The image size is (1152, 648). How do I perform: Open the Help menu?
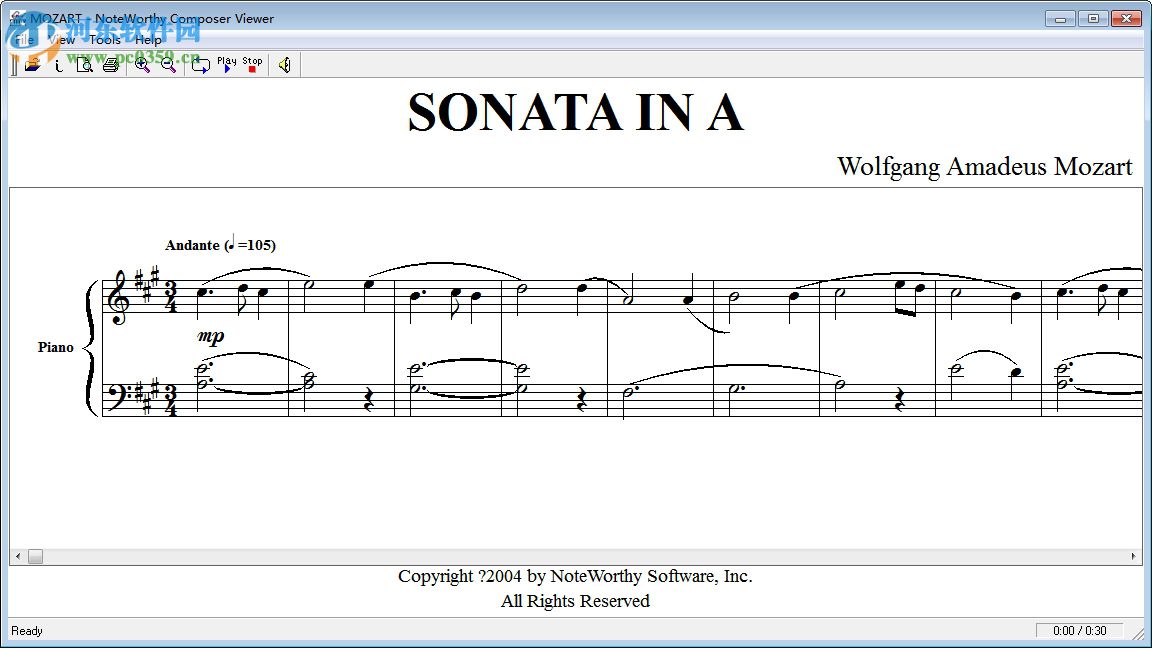(148, 39)
